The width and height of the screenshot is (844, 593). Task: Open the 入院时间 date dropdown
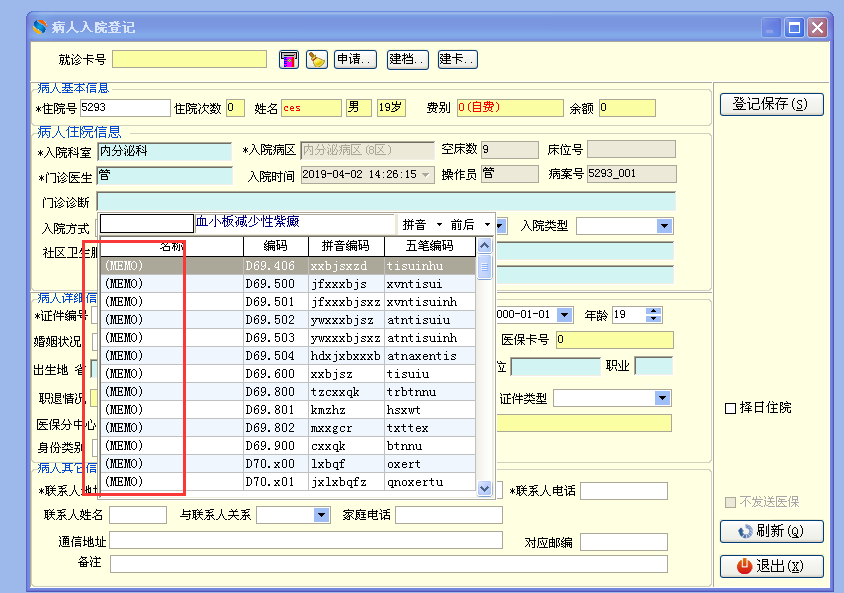426,175
